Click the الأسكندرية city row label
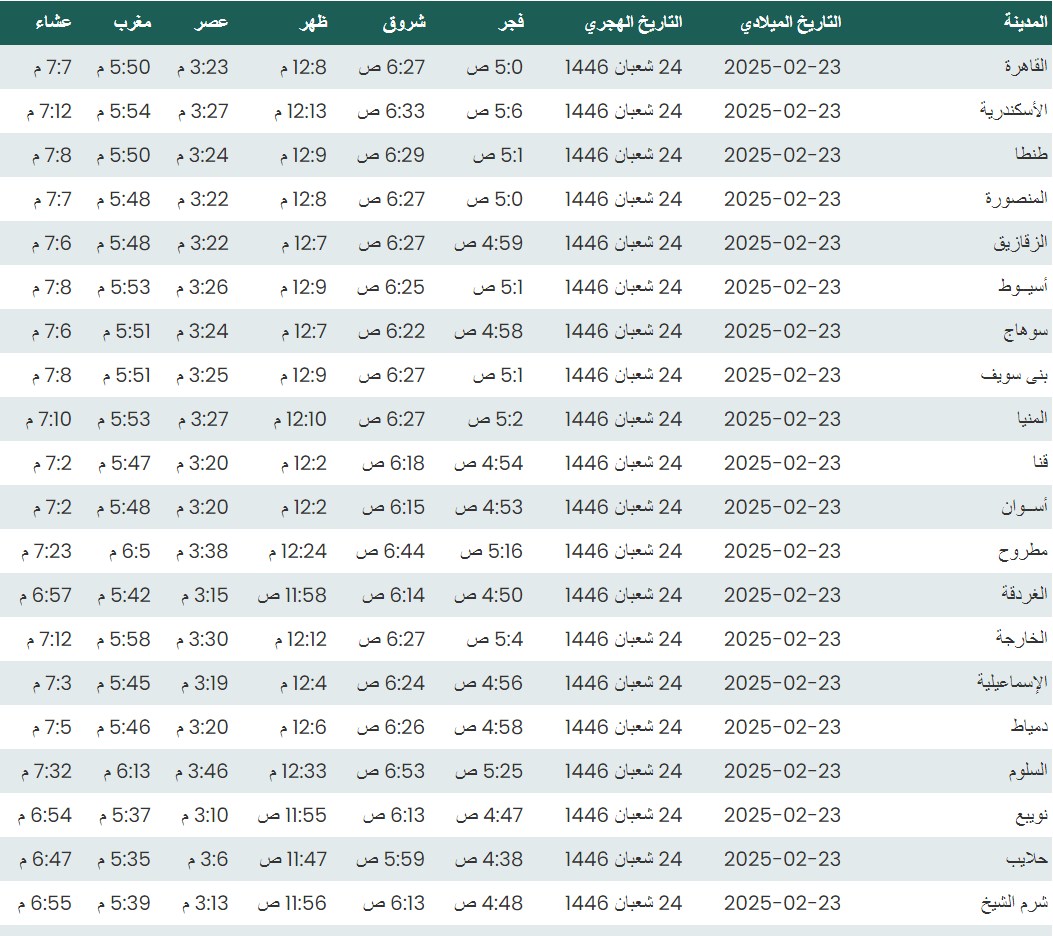 1013,111
